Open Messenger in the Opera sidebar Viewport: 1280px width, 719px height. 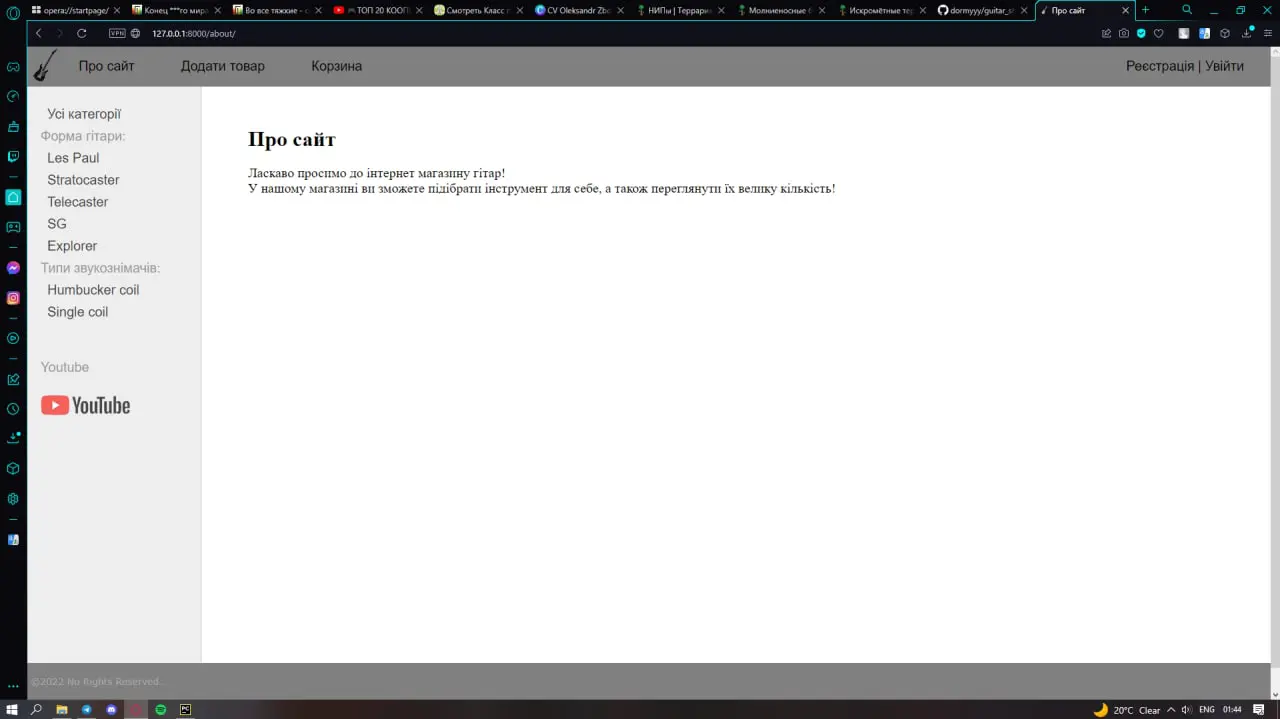click(x=13, y=268)
